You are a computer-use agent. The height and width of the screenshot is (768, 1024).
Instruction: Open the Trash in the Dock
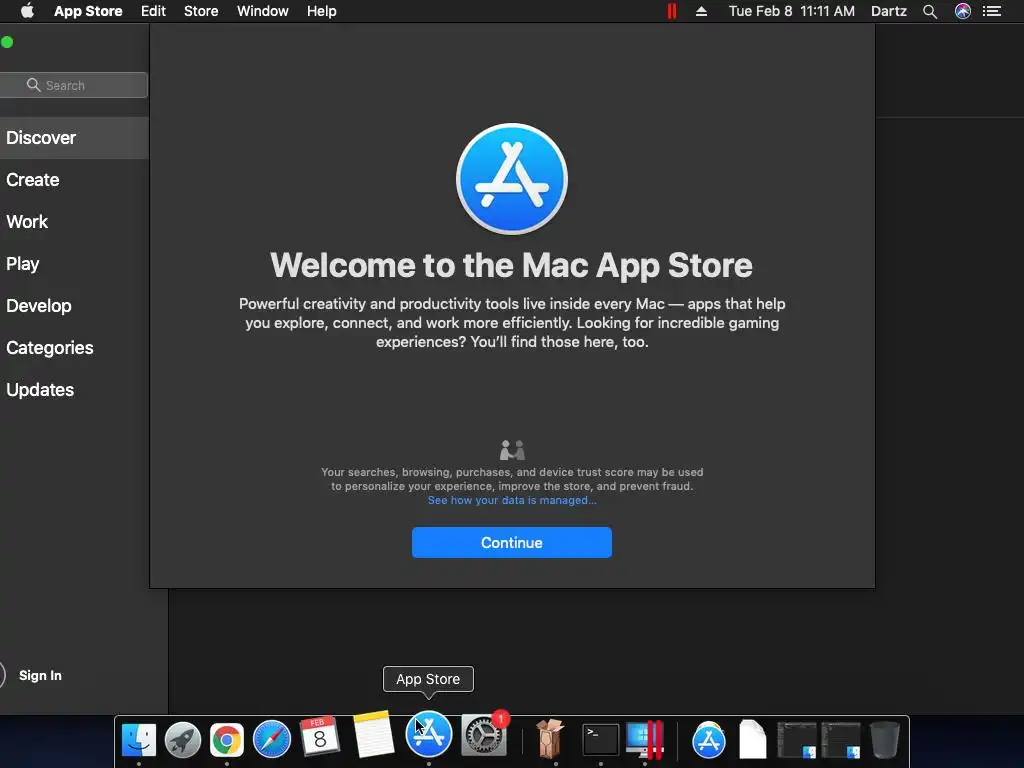click(885, 740)
